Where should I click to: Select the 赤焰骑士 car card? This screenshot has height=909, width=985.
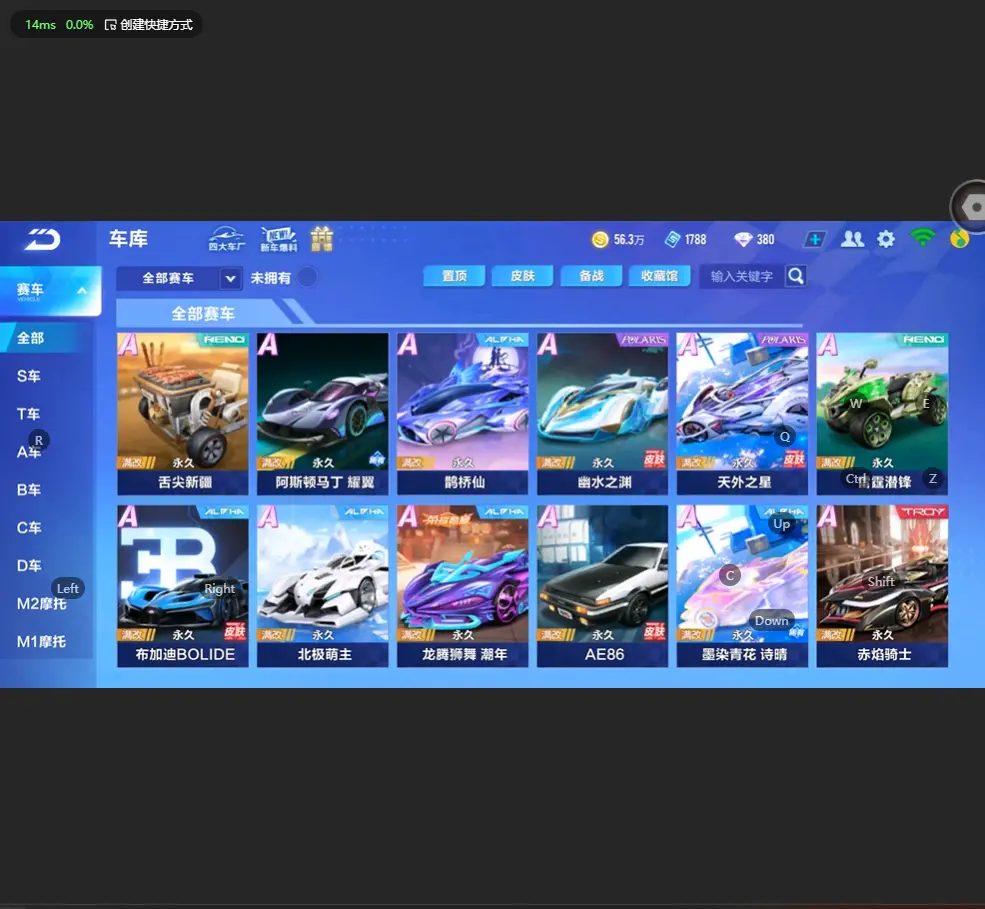tap(882, 586)
